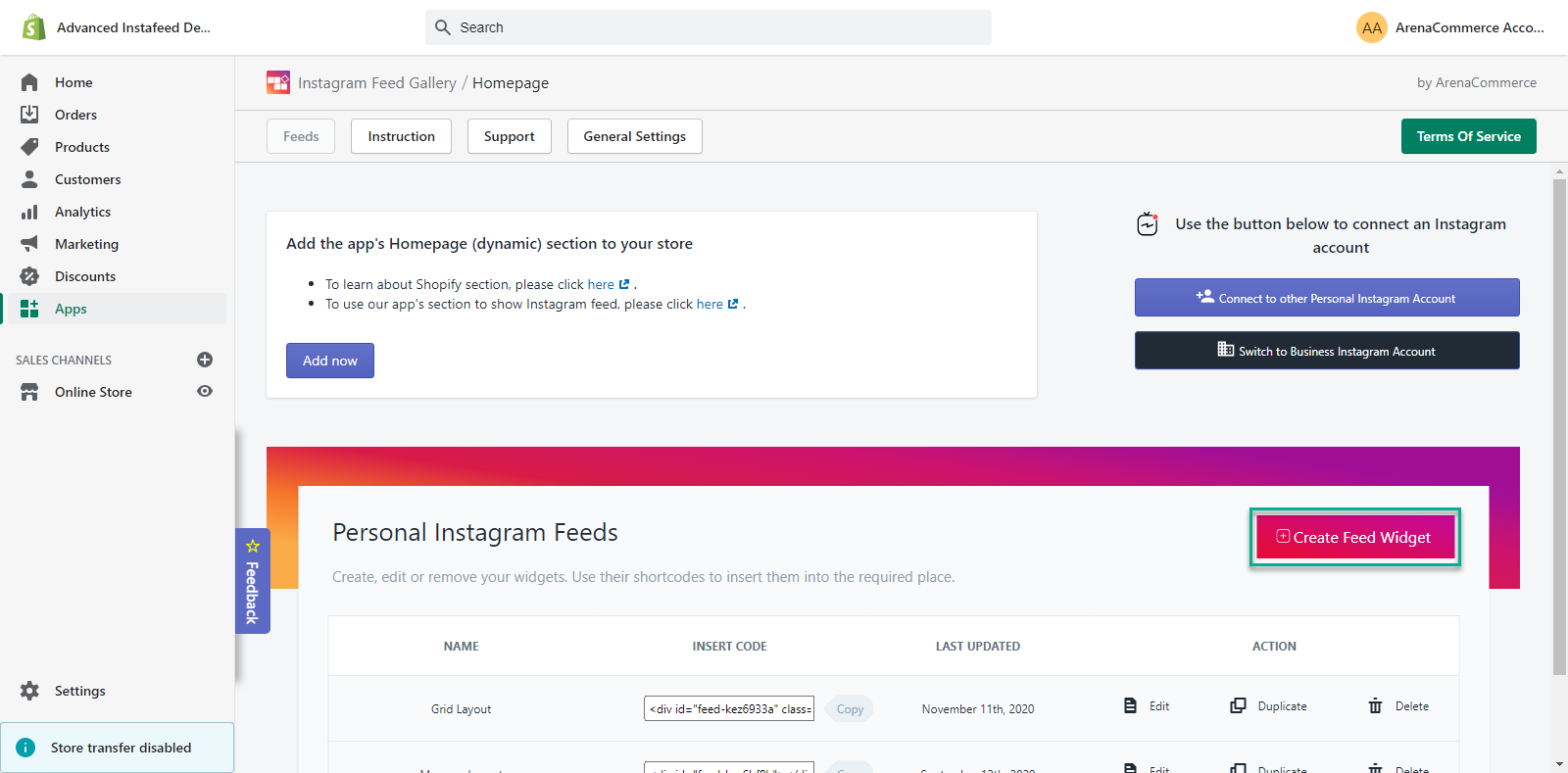
Task: Open Online Store channel
Action: [x=93, y=392]
